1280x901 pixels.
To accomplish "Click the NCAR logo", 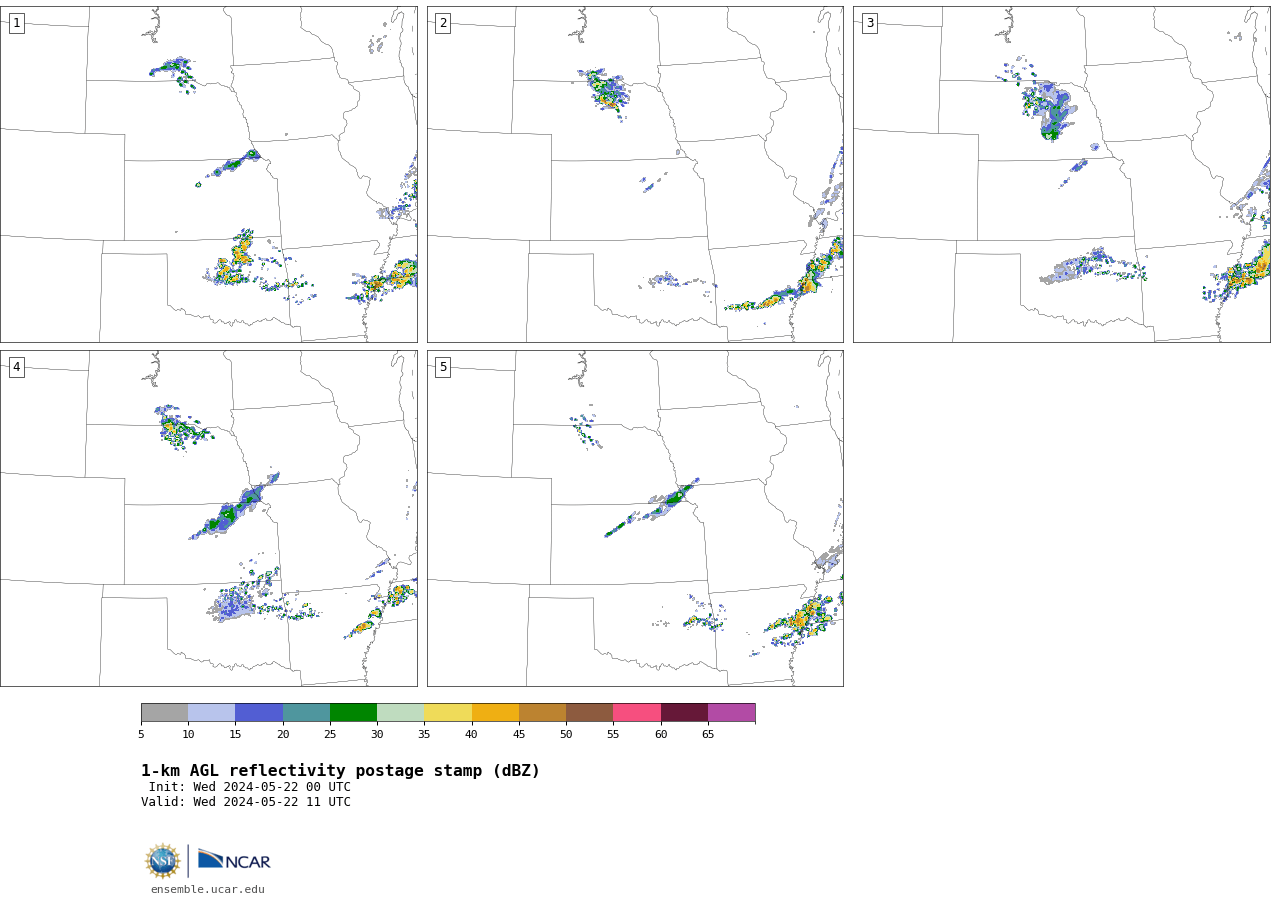I will pos(234,860).
